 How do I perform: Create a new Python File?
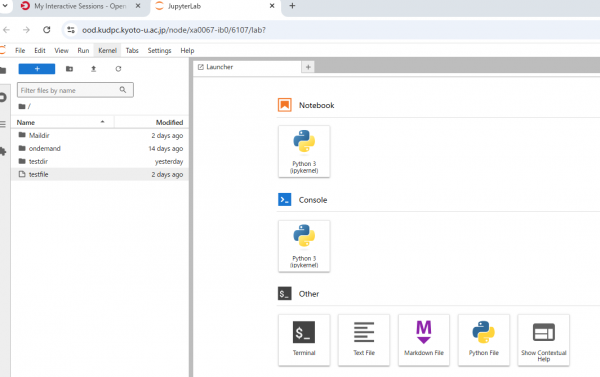(484, 340)
